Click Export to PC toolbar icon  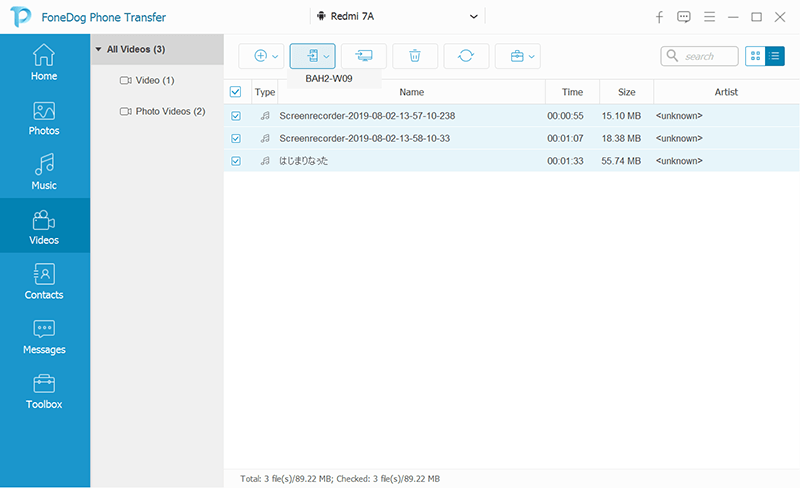pyautogui.click(x=364, y=56)
